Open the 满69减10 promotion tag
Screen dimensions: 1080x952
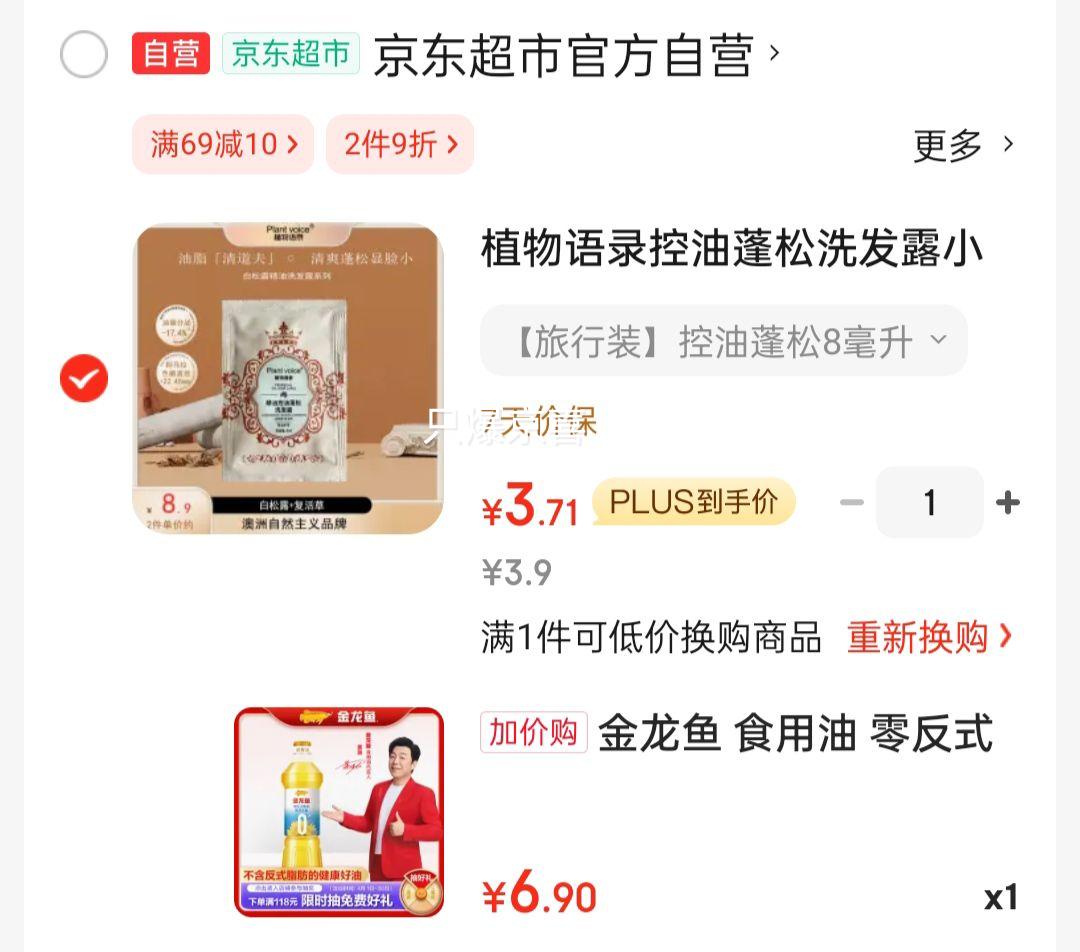click(x=223, y=145)
